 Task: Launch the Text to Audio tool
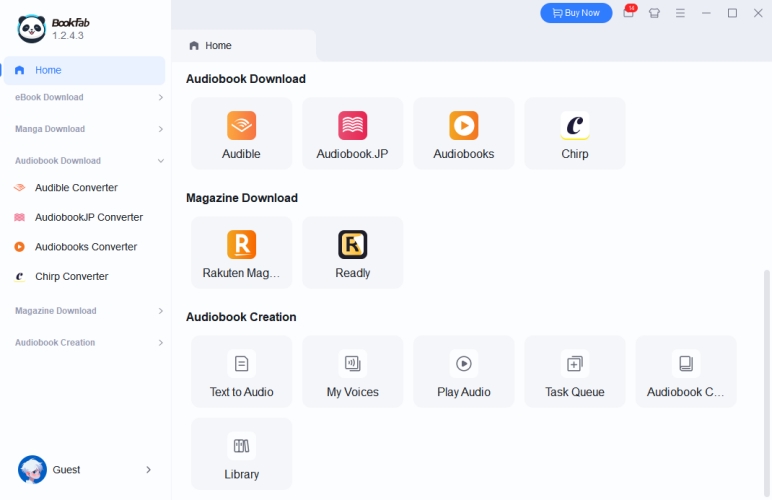click(x=241, y=372)
